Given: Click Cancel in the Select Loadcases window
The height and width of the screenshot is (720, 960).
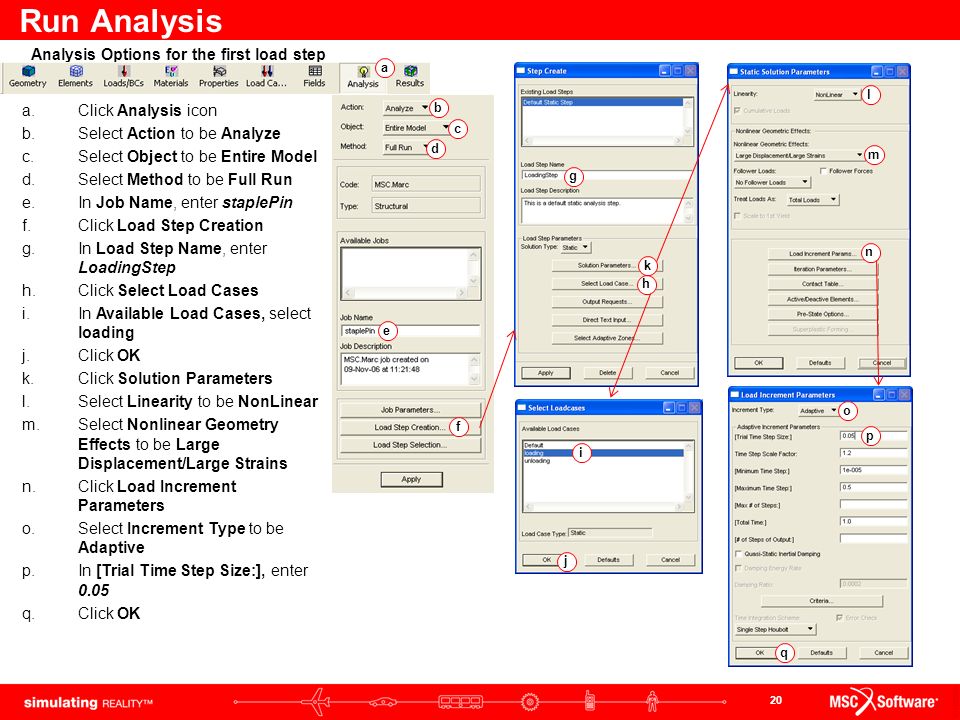Looking at the screenshot, I should [x=670, y=560].
